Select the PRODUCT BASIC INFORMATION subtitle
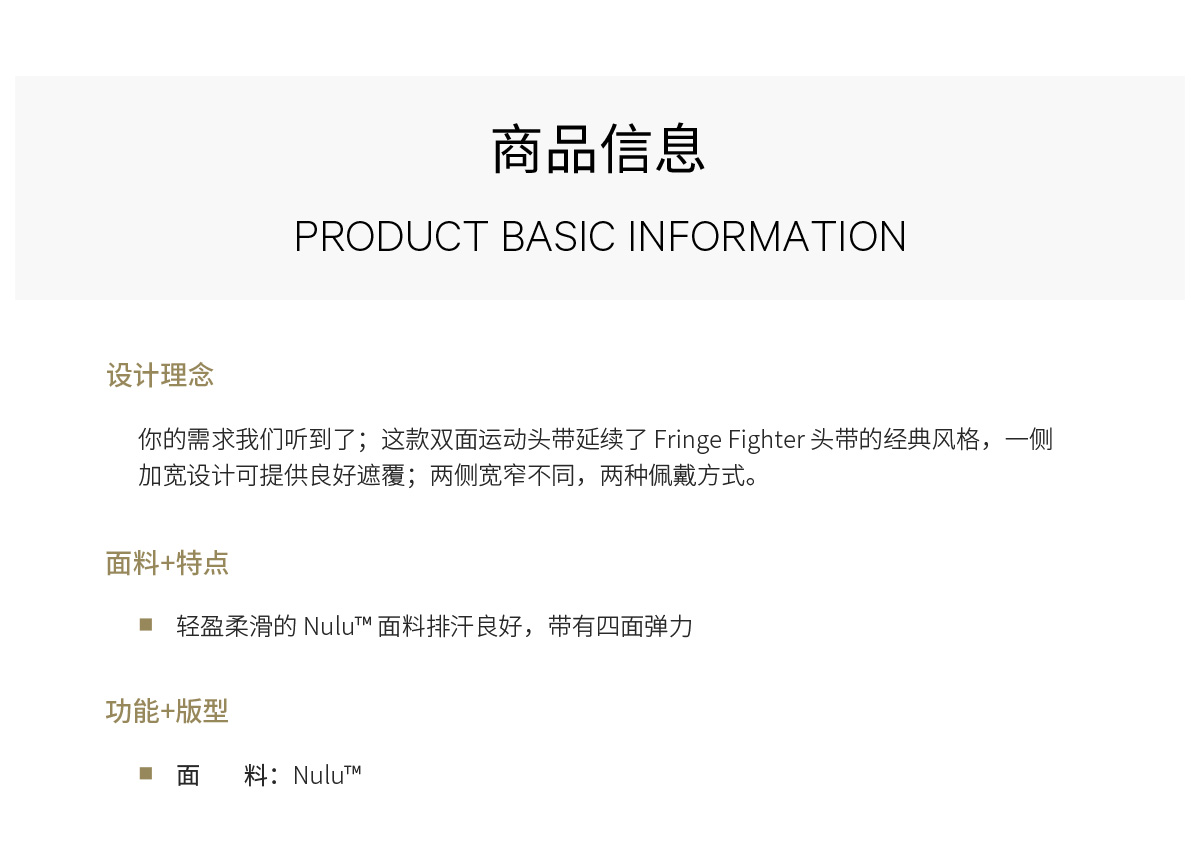Screen dimensions: 1200x863 600,237
